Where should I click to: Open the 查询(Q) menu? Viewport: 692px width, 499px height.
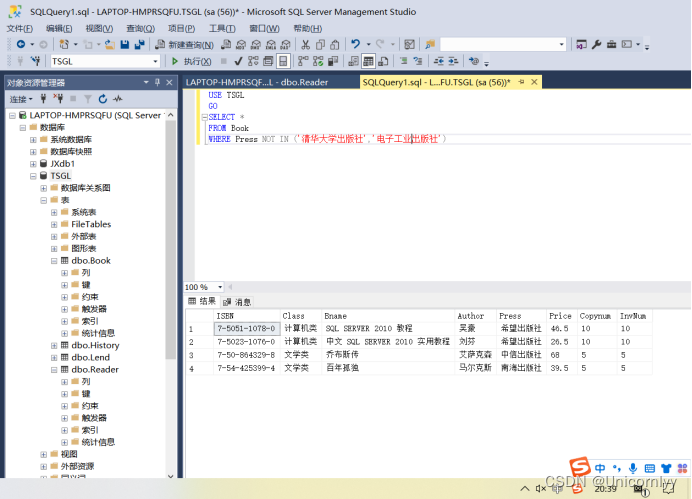coord(140,29)
